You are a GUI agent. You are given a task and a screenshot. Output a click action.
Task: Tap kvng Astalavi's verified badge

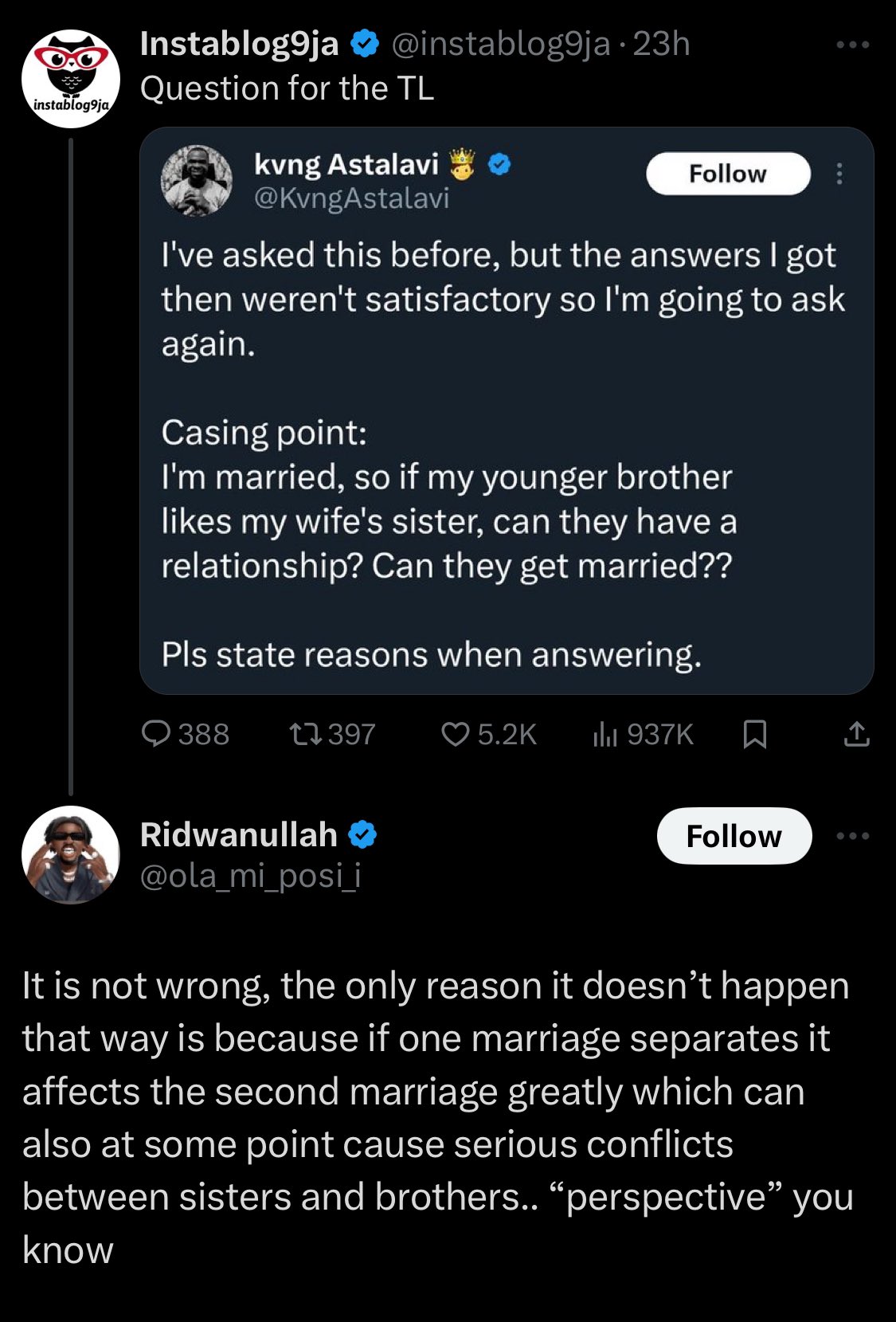pos(499,165)
